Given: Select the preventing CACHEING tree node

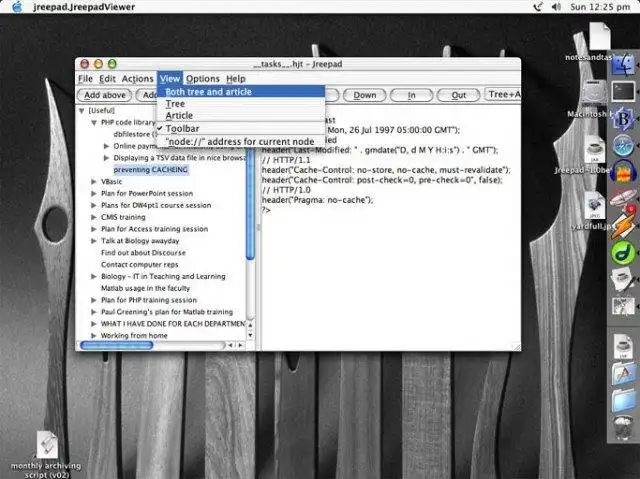Looking at the screenshot, I should (151, 170).
